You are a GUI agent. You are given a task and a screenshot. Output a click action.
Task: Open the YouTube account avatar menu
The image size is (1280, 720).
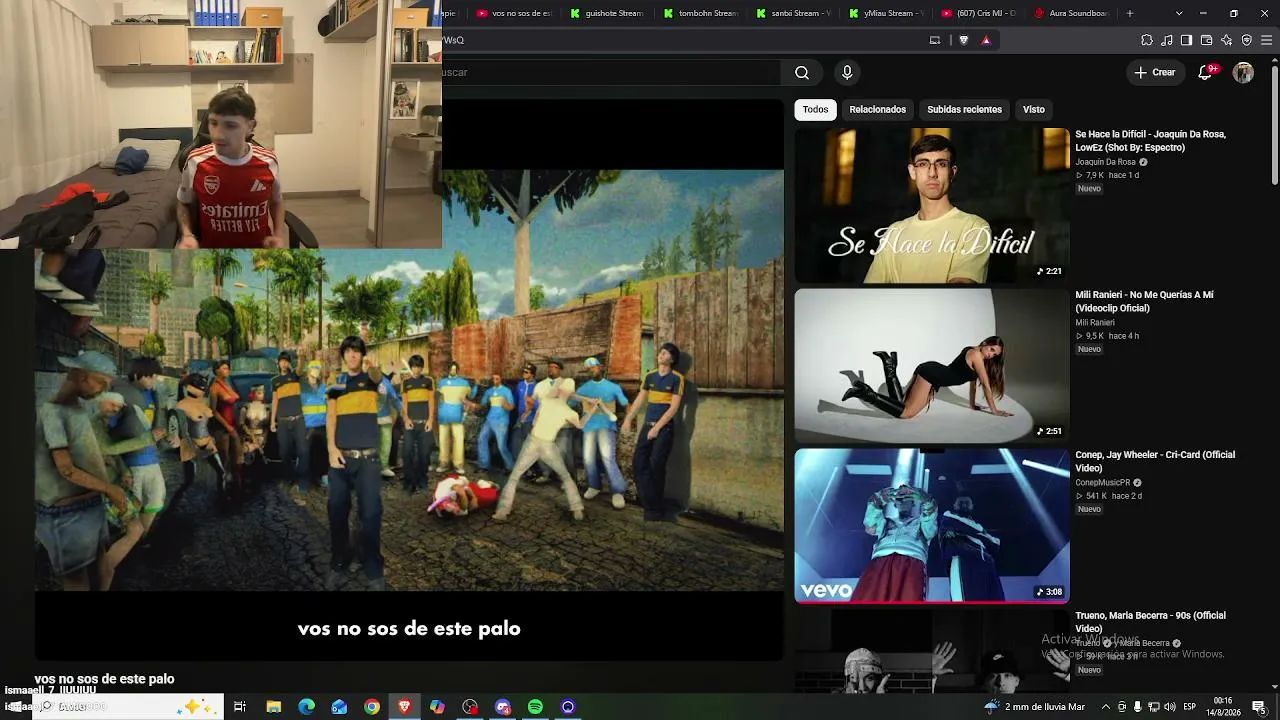[1243, 72]
